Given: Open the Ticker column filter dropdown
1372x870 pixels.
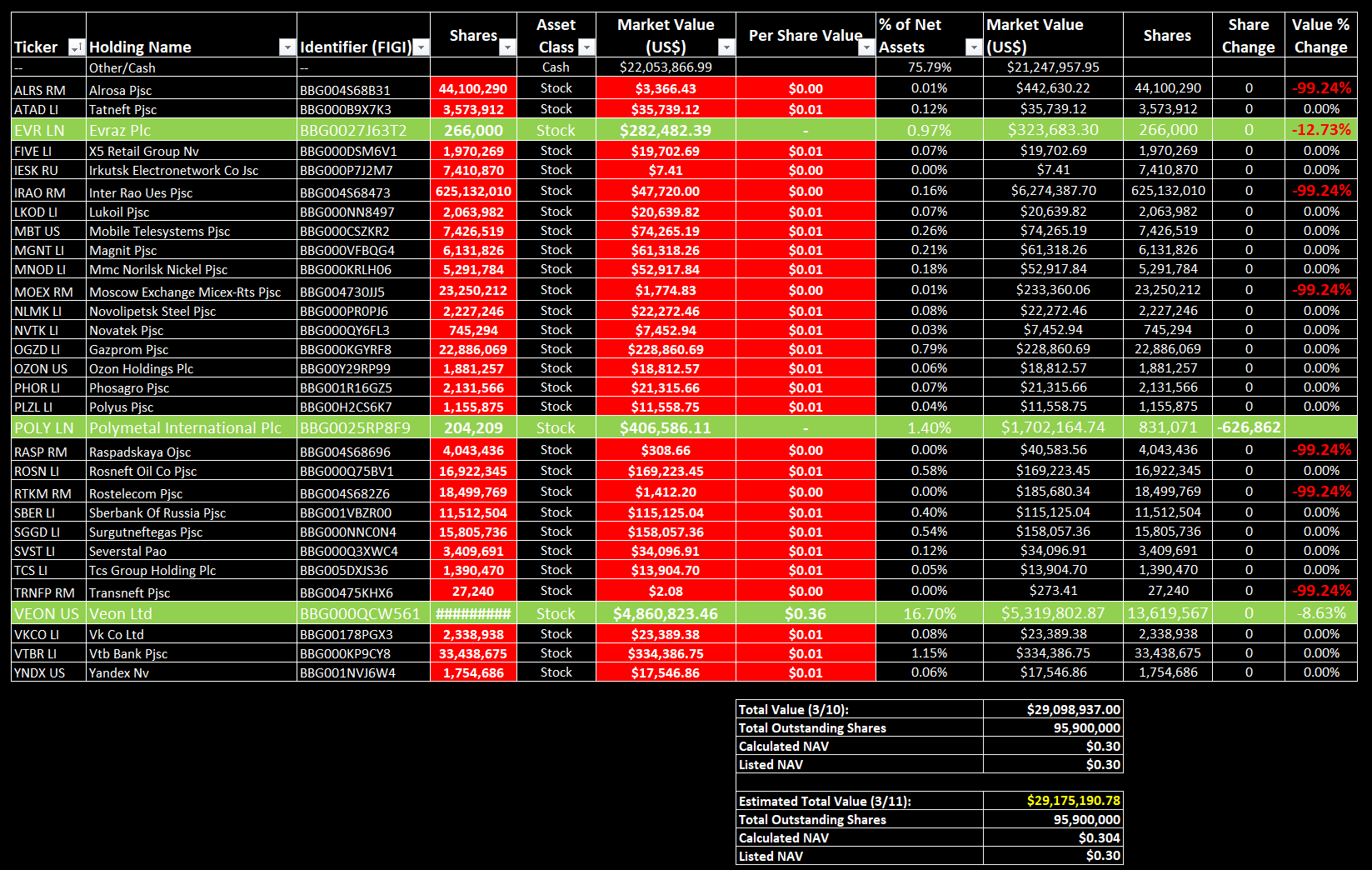Looking at the screenshot, I should pyautogui.click(x=76, y=47).
